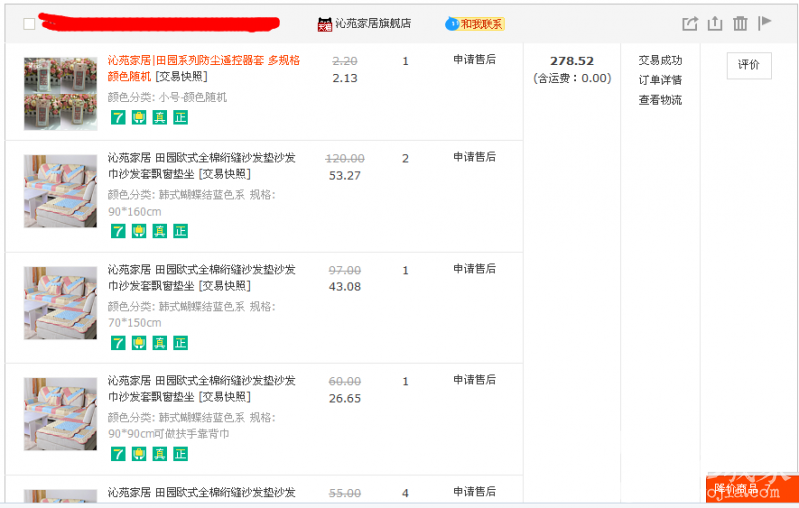Screen dimensions: 799x508
Task: Click the yellow shield badge on 70*150cm item
Action: click(x=139, y=343)
